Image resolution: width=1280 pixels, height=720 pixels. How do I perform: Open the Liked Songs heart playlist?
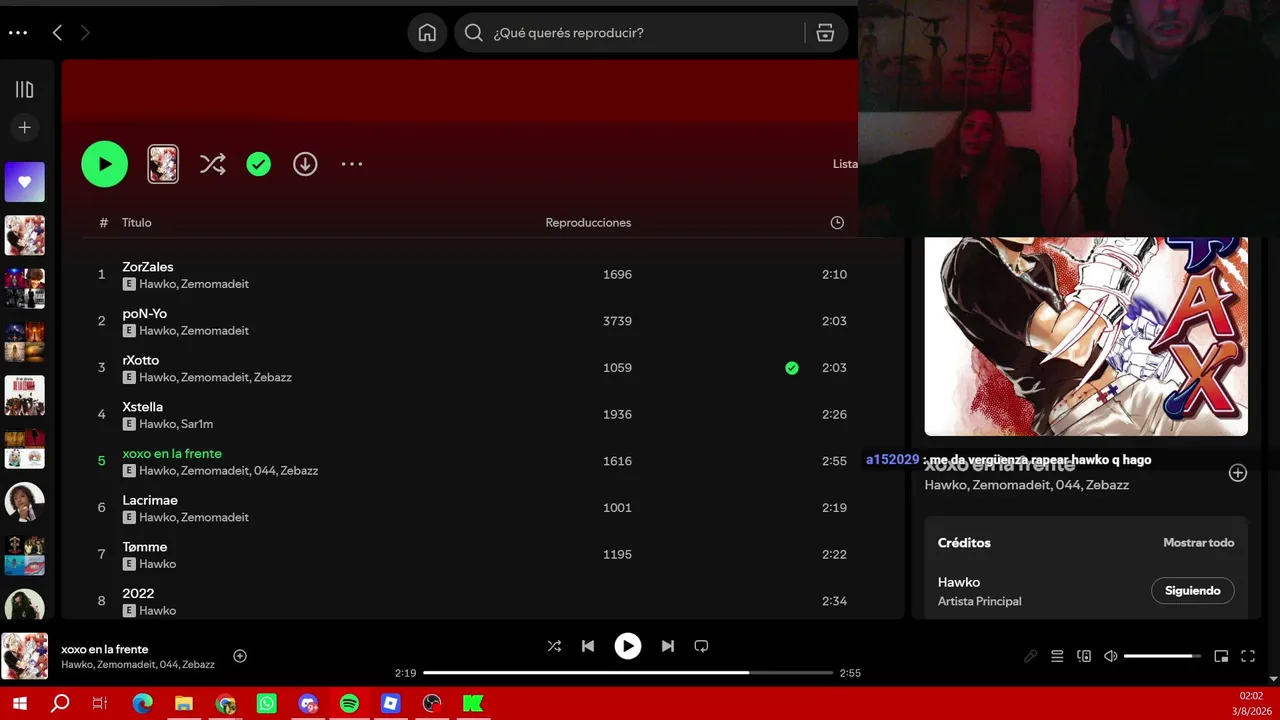(x=25, y=182)
